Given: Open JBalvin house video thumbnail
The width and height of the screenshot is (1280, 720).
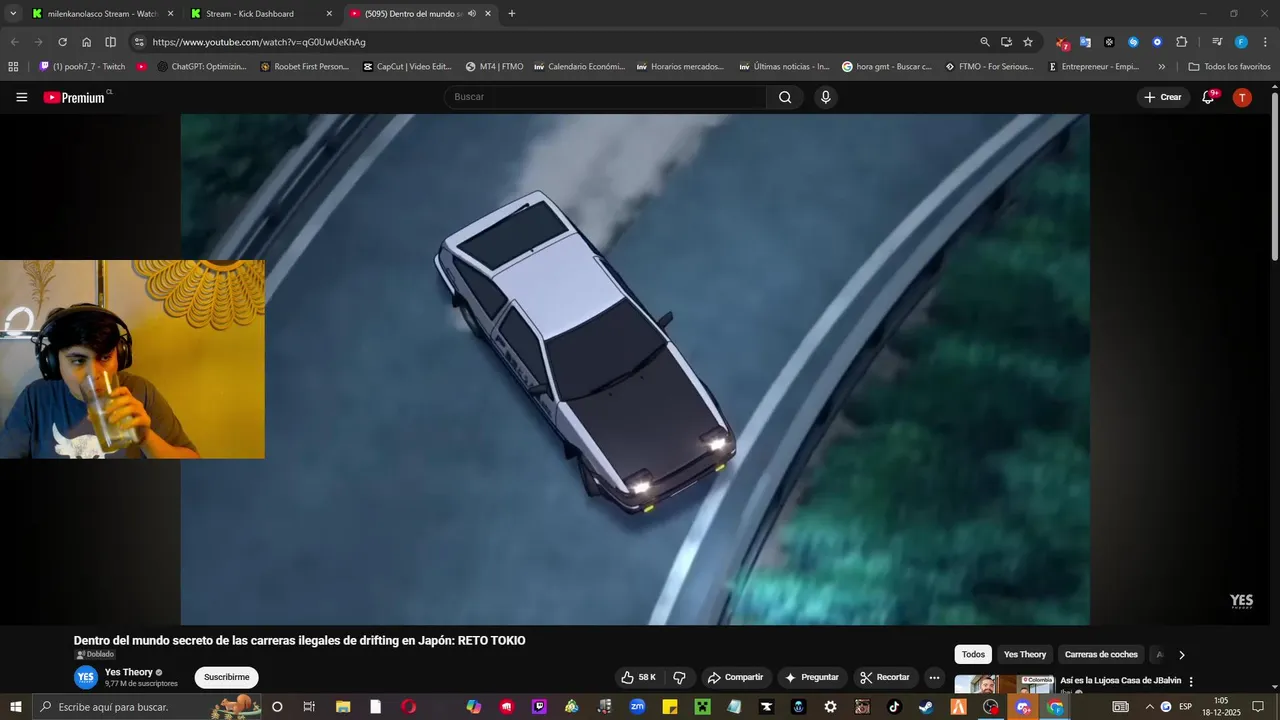Looking at the screenshot, I should coord(1004,684).
